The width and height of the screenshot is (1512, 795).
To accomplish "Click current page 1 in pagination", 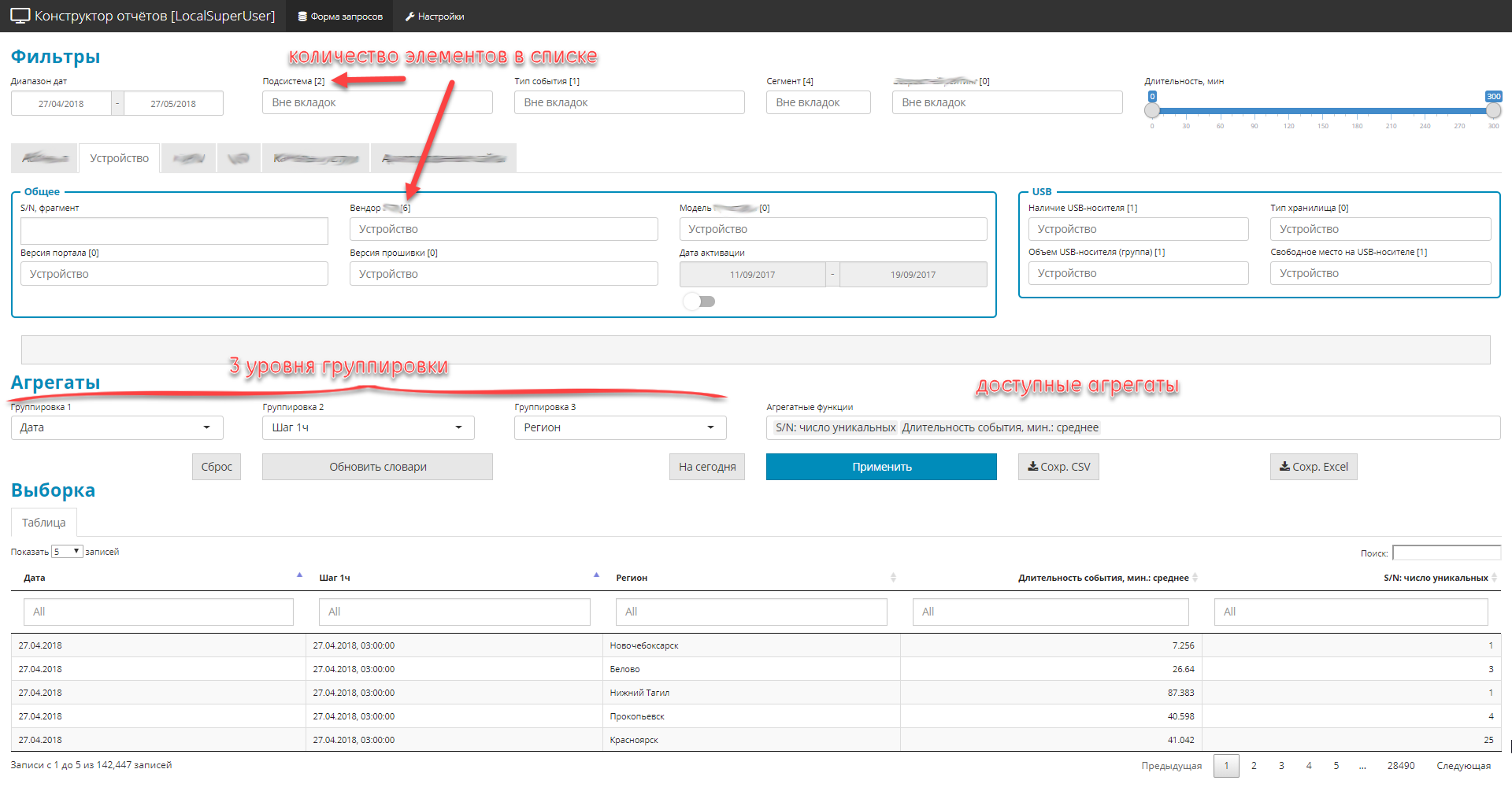I will (x=1226, y=765).
